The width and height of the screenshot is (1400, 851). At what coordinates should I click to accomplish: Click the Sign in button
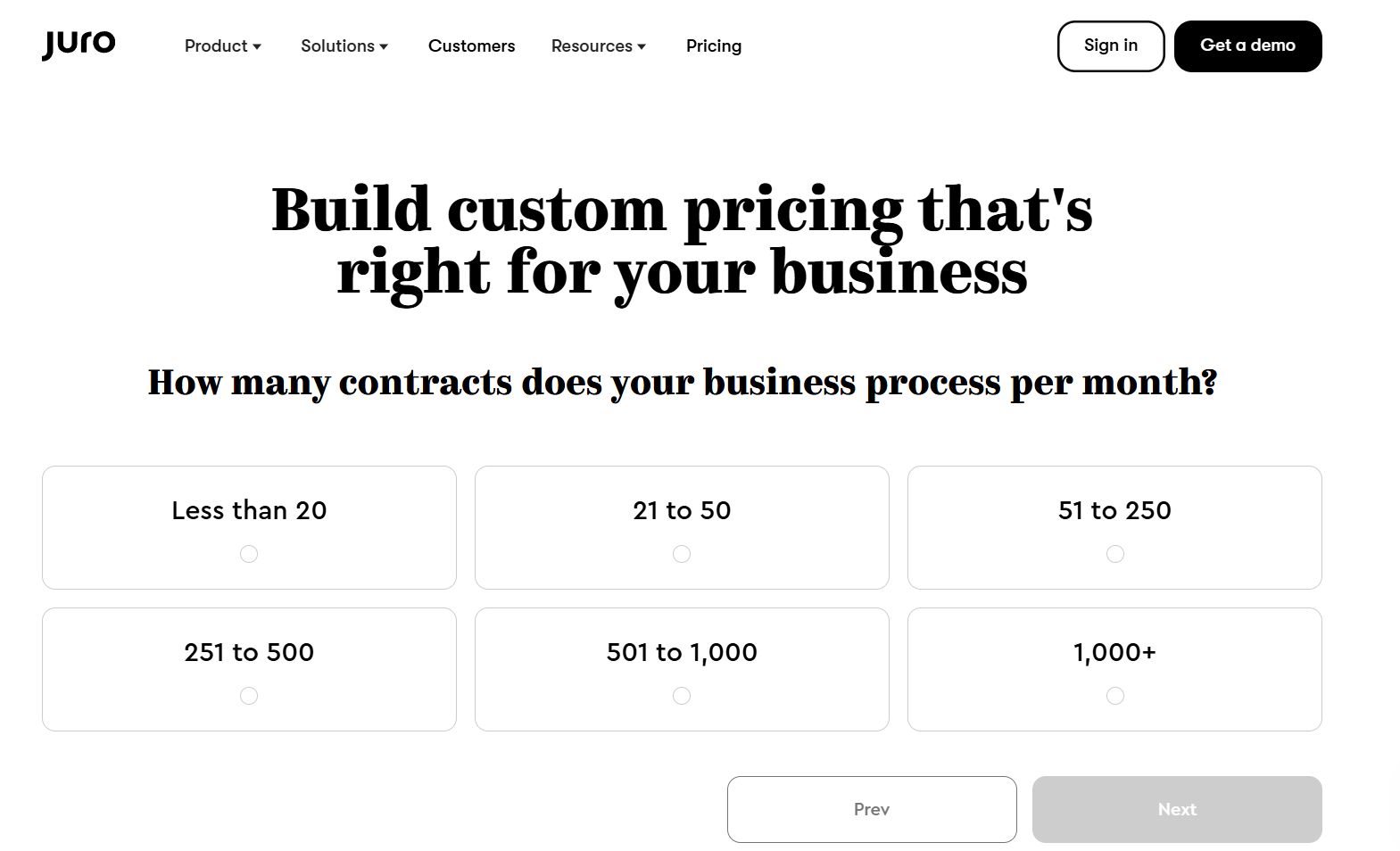(x=1110, y=45)
